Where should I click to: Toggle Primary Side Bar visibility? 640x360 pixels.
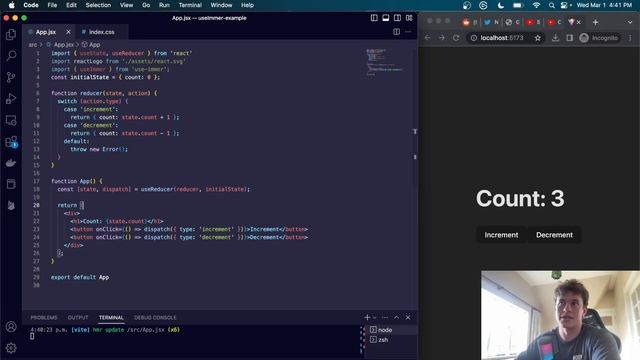374,18
